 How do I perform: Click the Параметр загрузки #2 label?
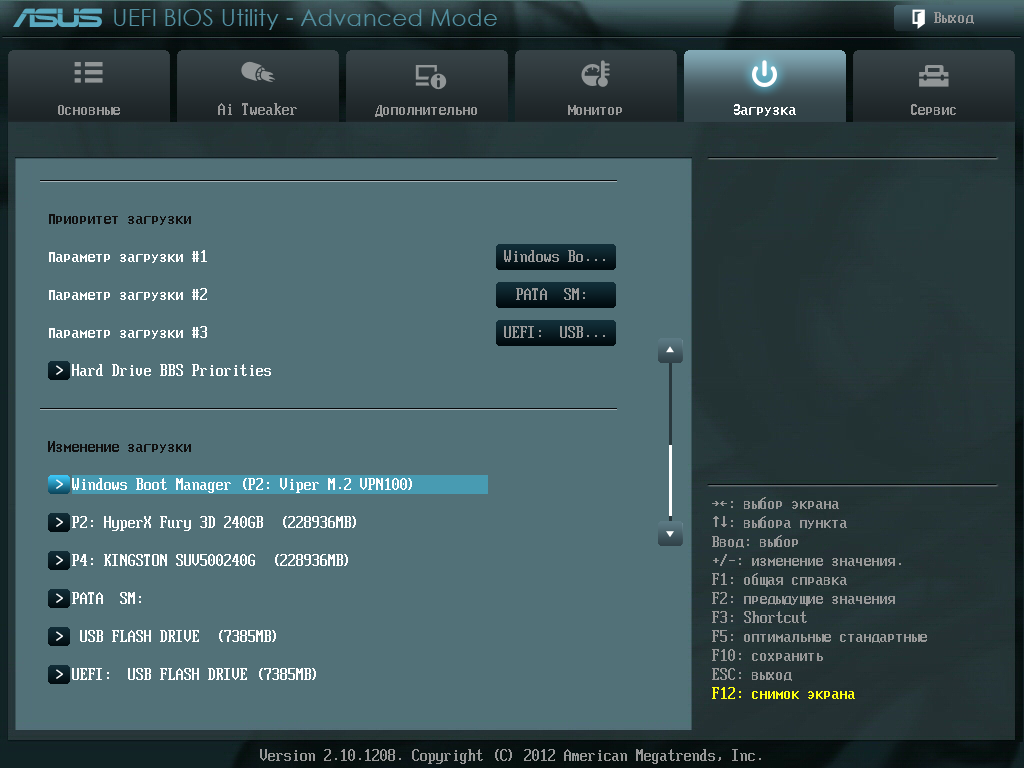point(128,295)
